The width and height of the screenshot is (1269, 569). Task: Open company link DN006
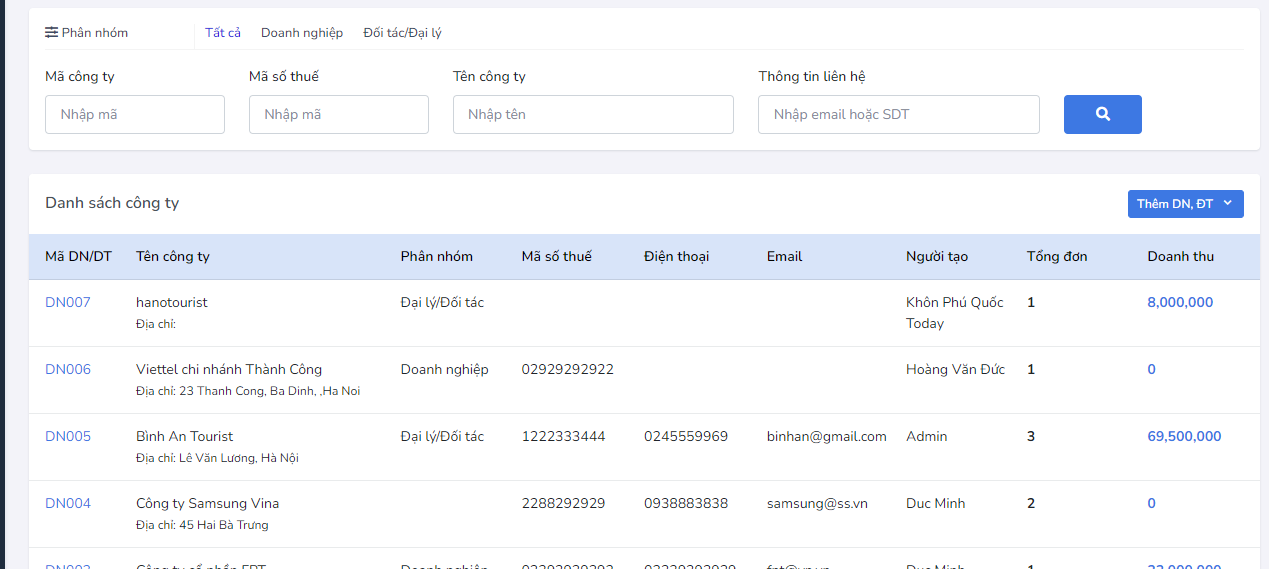(68, 369)
